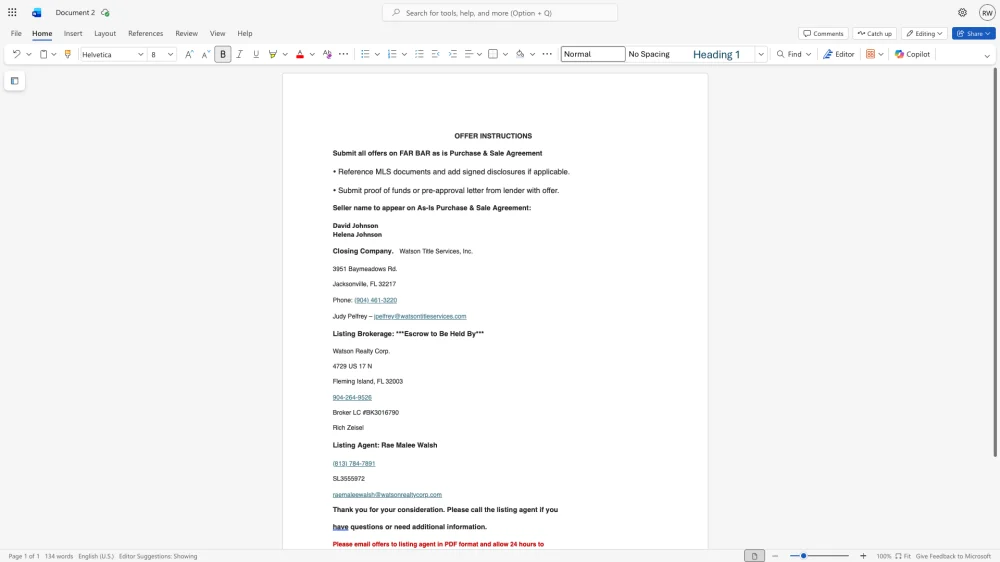
Task: Click the shading paint bucket icon
Action: pos(520,54)
